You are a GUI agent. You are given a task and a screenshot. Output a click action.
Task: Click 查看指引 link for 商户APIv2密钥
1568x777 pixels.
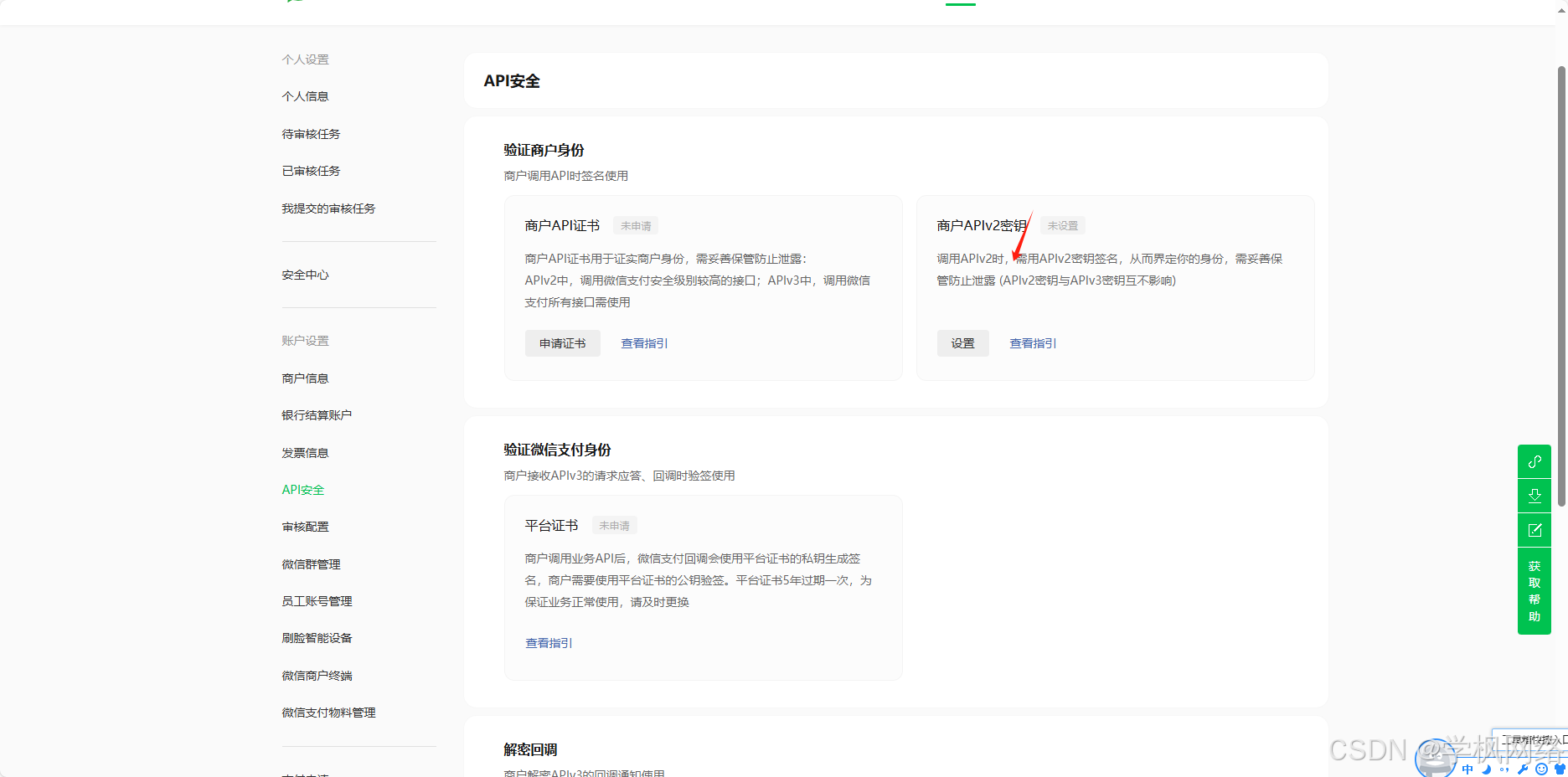(x=1033, y=343)
